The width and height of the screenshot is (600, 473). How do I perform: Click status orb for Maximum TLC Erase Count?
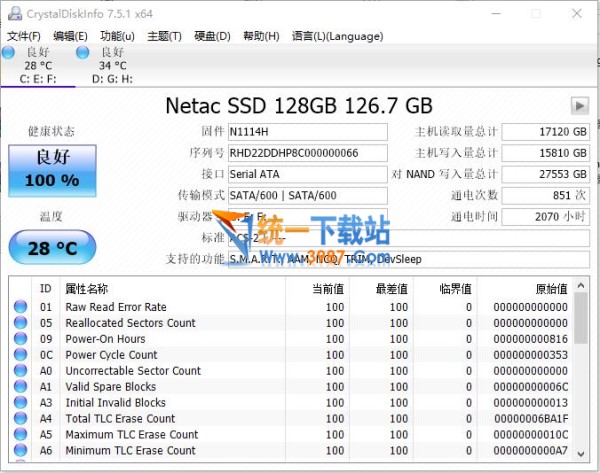pyautogui.click(x=20, y=434)
